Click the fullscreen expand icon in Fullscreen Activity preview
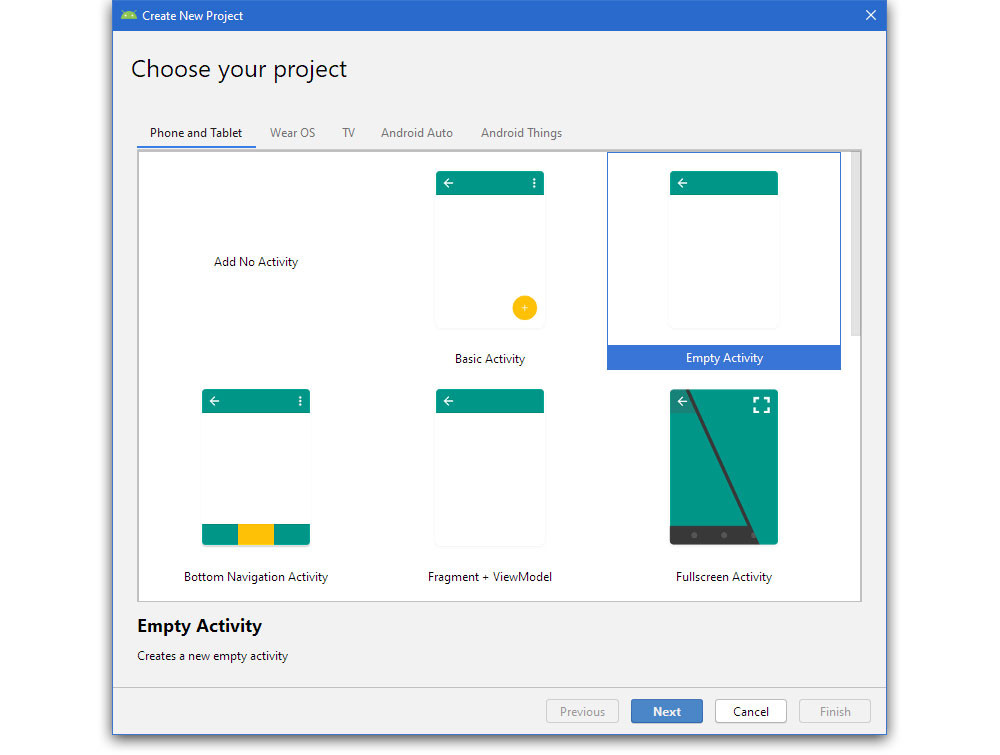Screen dimensions: 1000x755 [761, 404]
